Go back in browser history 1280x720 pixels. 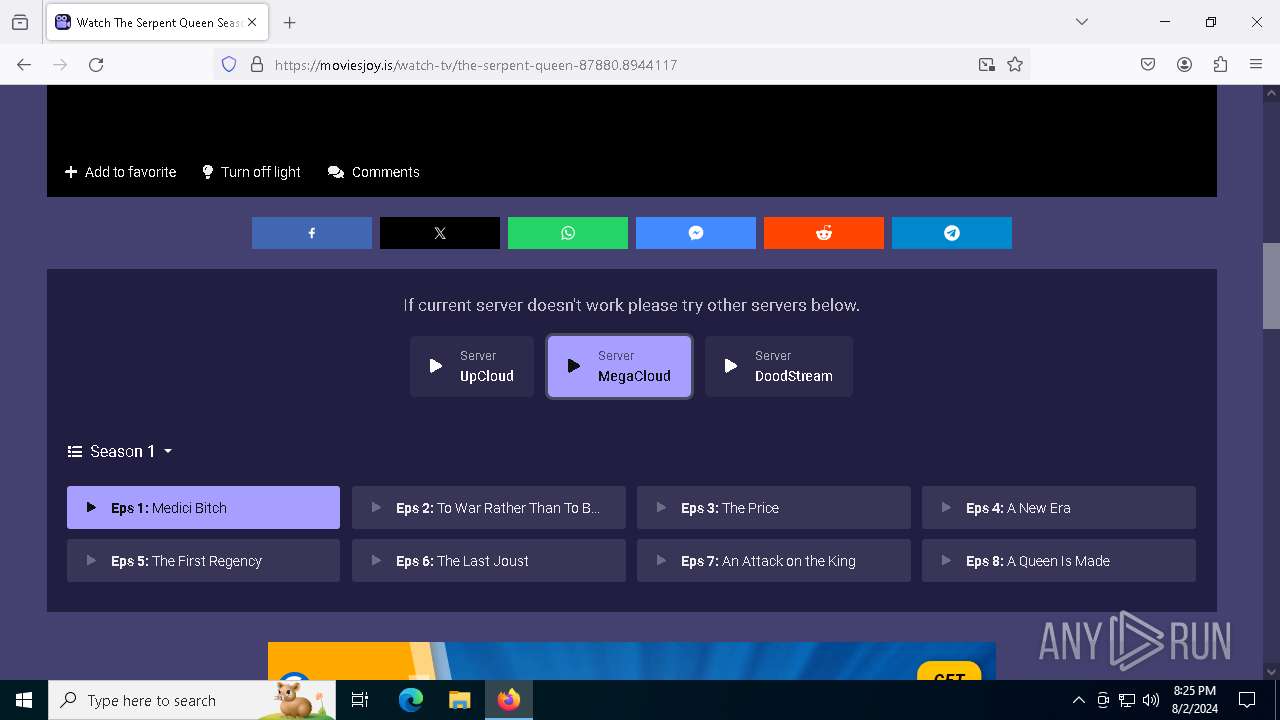pos(24,64)
